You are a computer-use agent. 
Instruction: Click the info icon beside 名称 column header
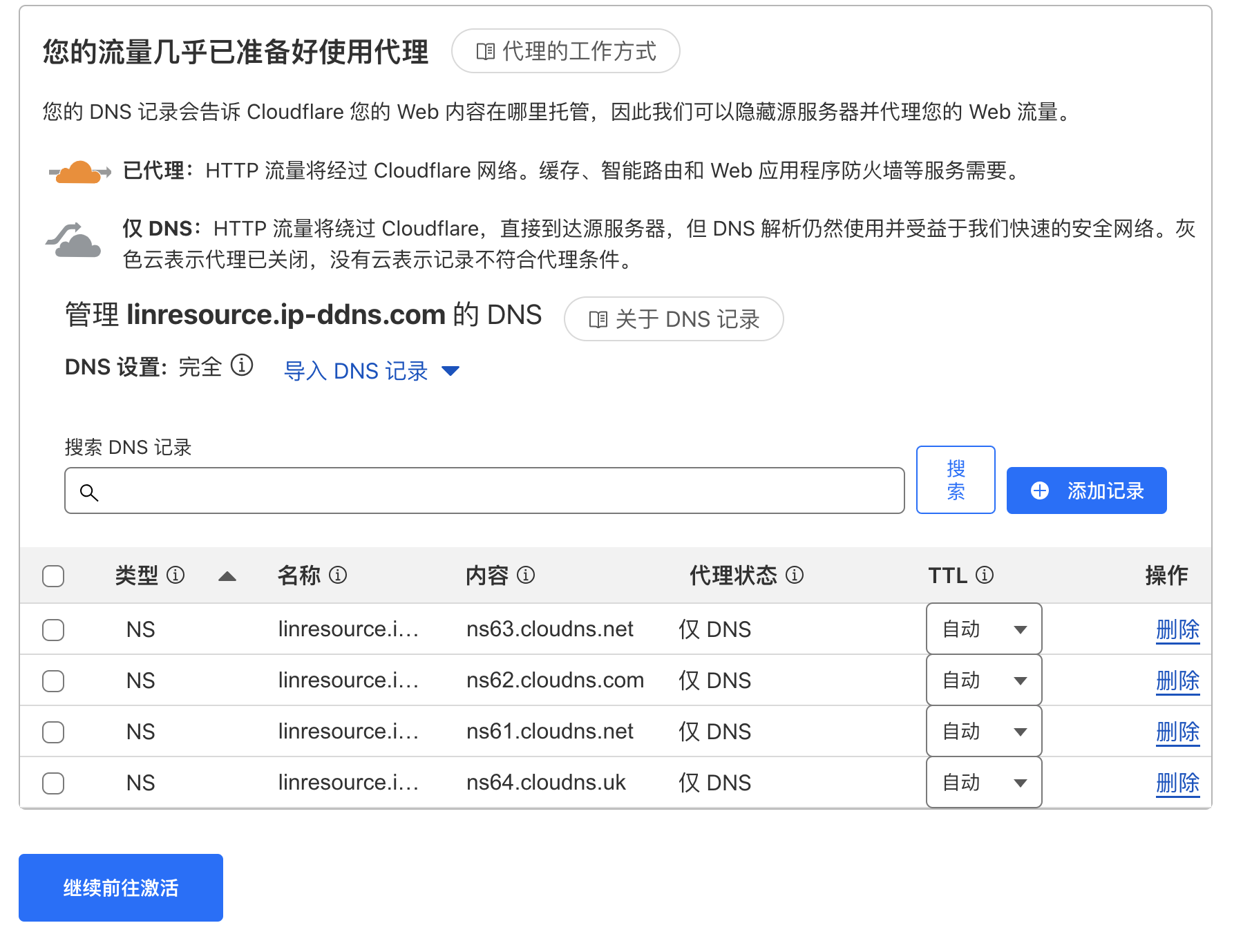click(x=338, y=575)
